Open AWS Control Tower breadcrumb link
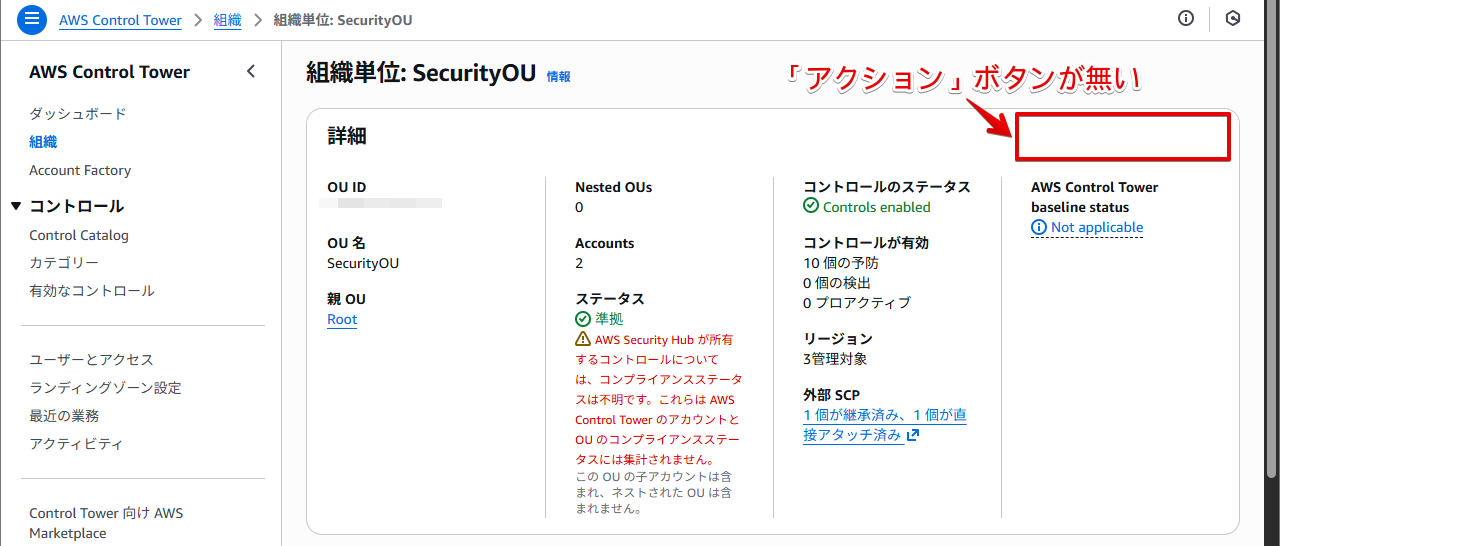Viewport: 1479px width, 546px height. (x=120, y=20)
